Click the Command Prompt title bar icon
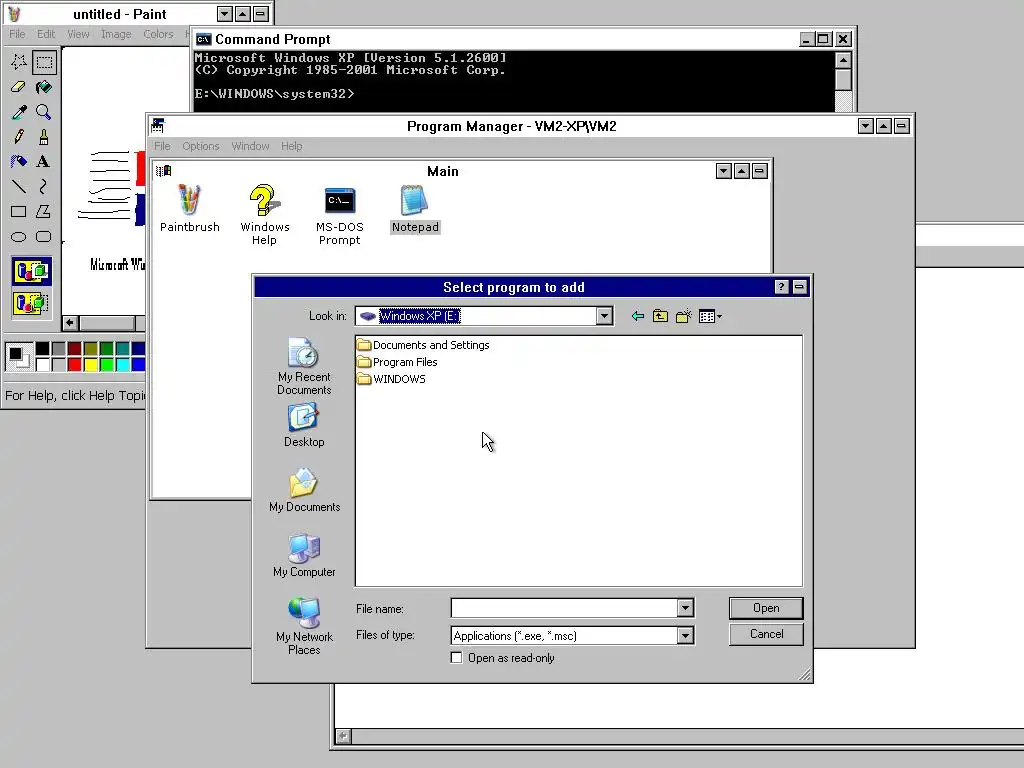 (x=203, y=39)
